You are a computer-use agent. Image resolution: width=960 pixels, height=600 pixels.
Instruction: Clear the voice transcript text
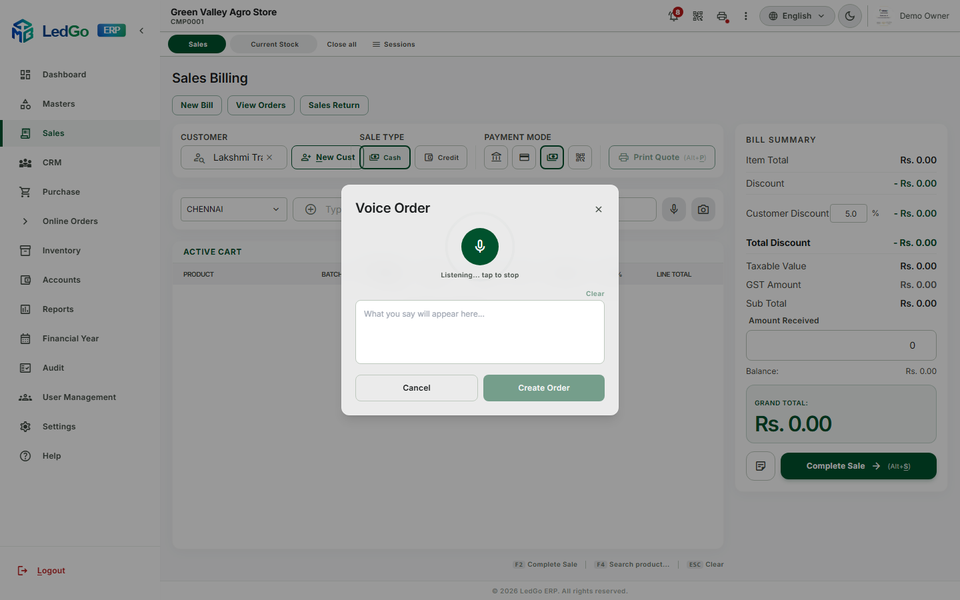594,294
